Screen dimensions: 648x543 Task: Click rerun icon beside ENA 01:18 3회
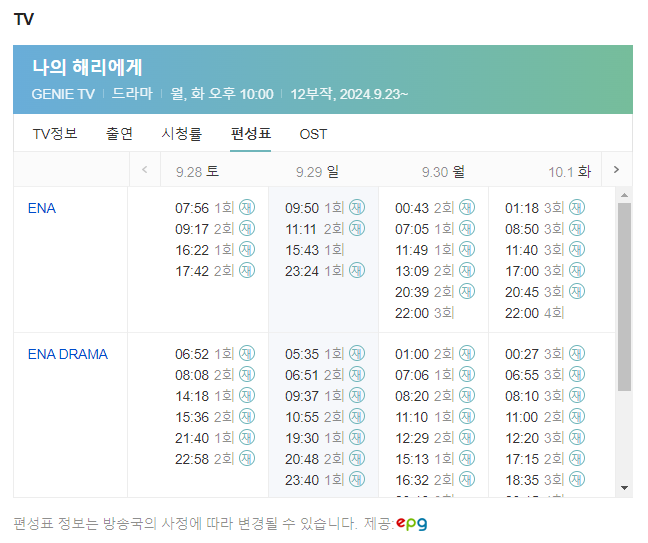pos(577,207)
